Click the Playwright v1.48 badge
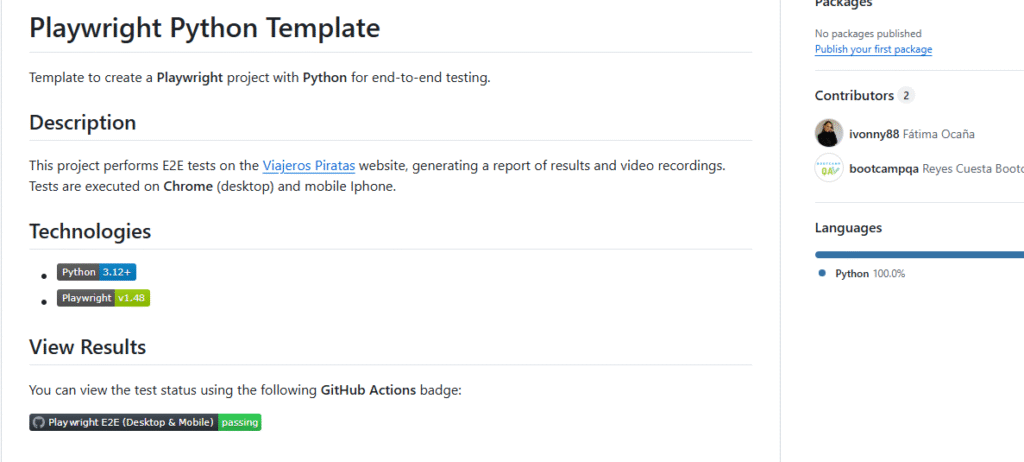Screen dimensions: 1024x462 point(103,298)
